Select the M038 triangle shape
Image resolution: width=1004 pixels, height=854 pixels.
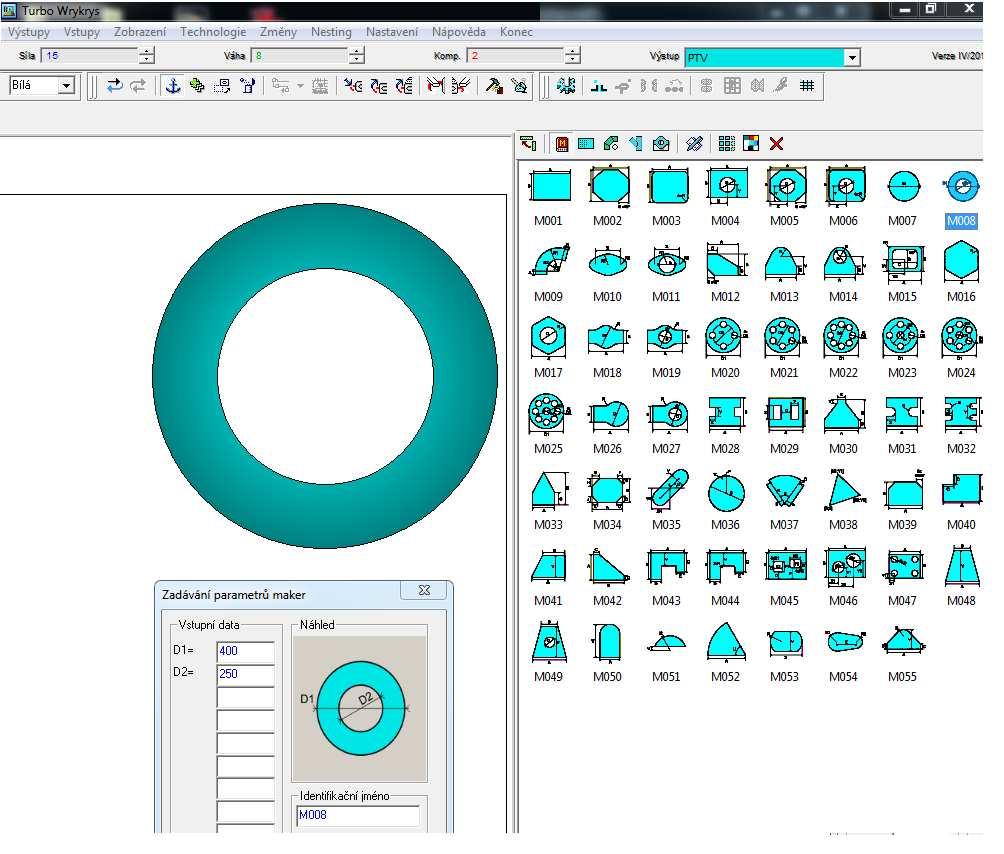coord(844,490)
